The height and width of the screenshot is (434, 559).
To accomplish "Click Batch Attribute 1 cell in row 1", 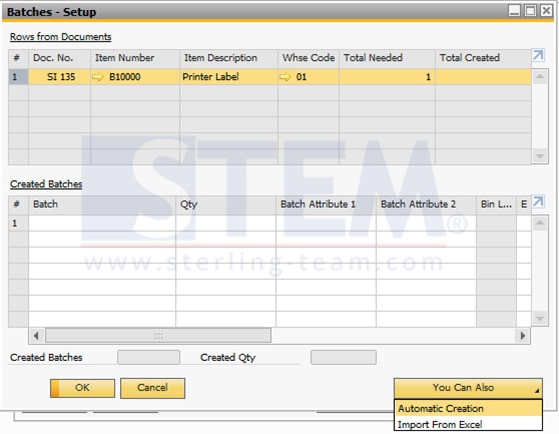I will (x=326, y=223).
